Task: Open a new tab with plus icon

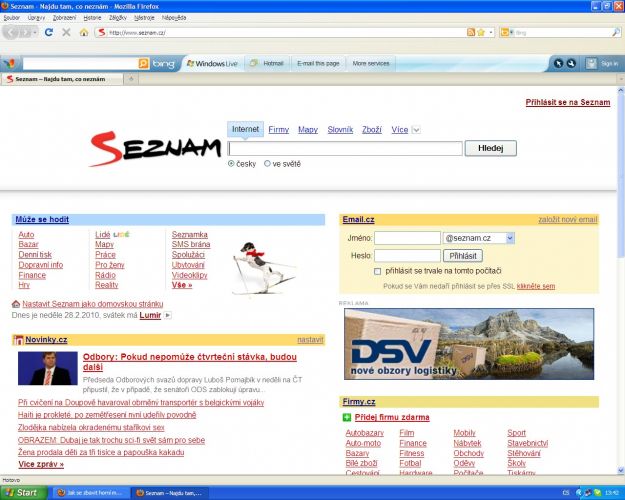Action: coord(131,79)
